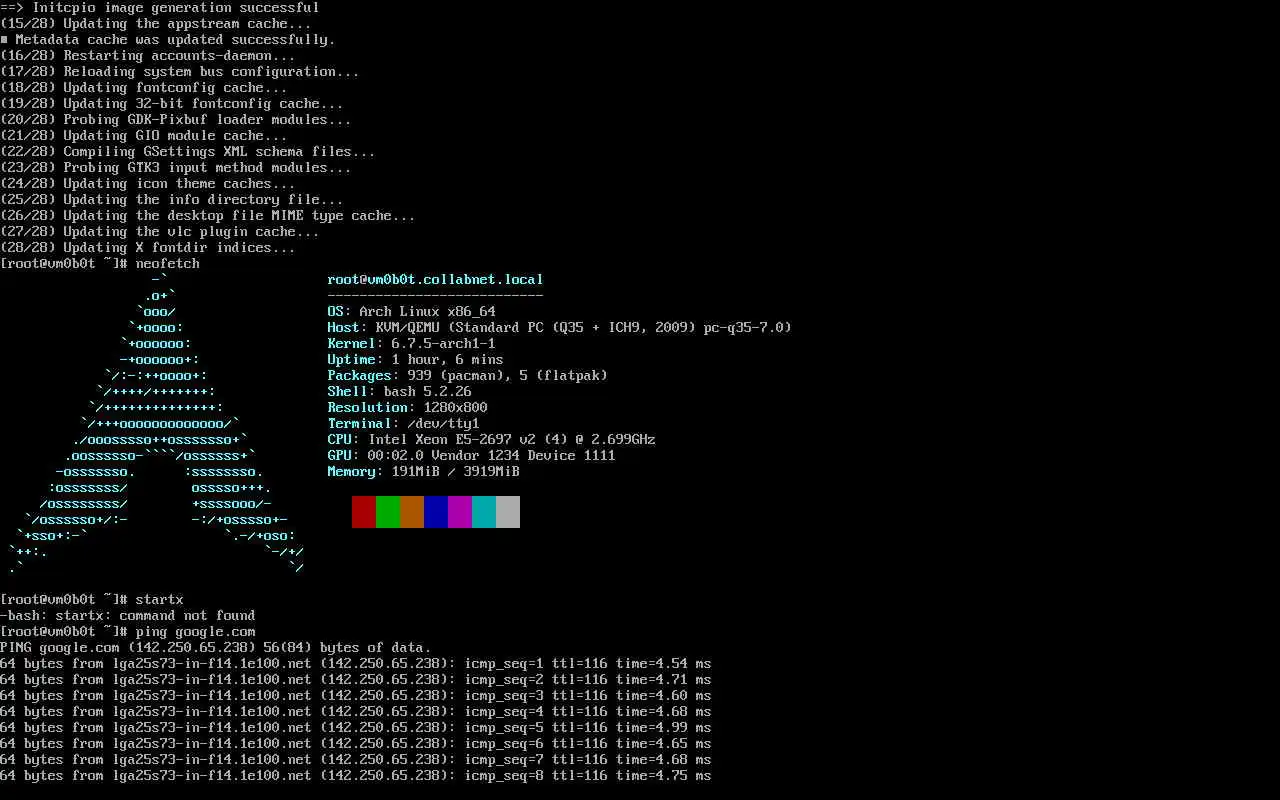
Task: Click the light gray color block in neofetch
Action: pos(508,512)
